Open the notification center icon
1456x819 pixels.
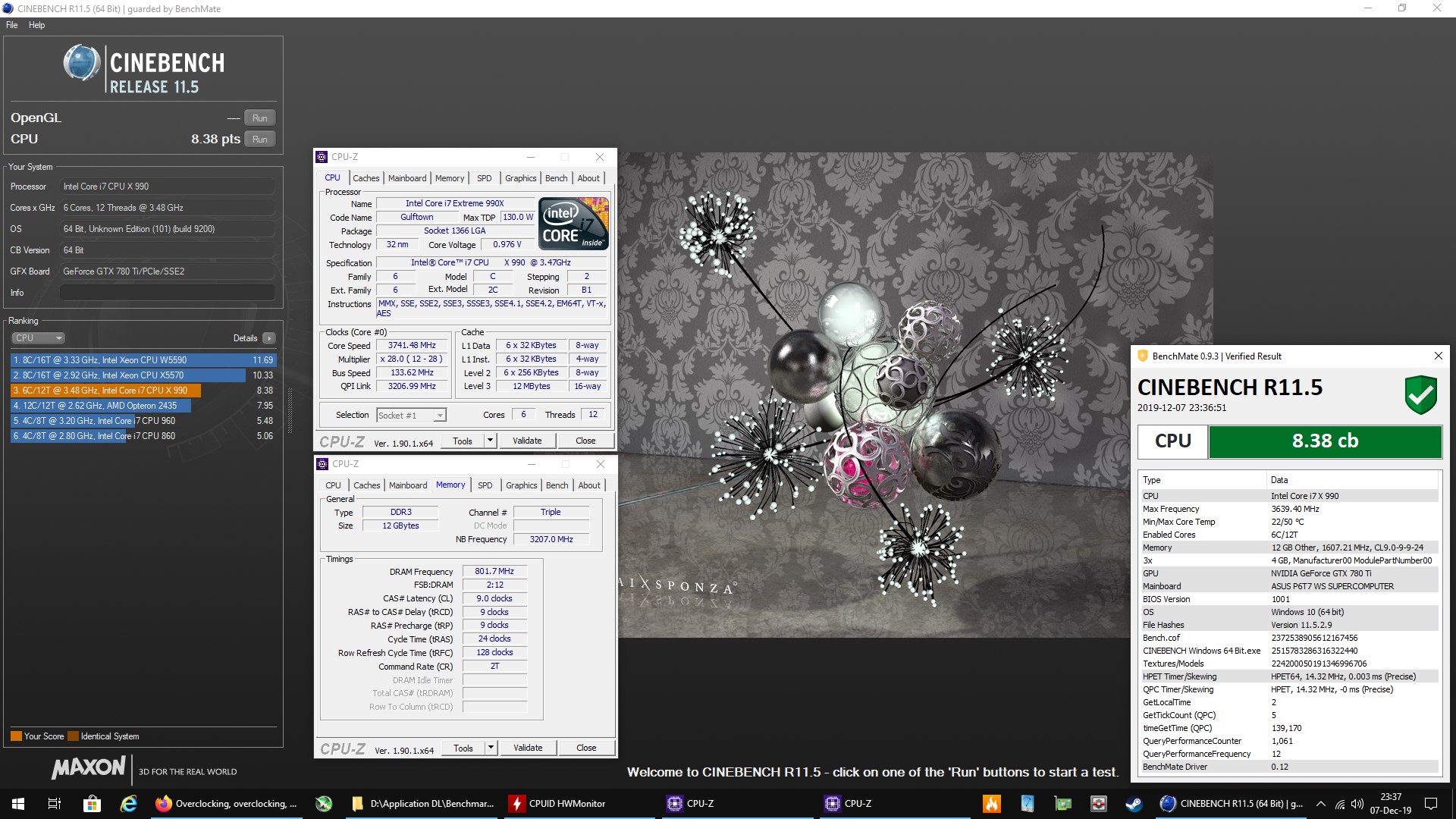pyautogui.click(x=1431, y=804)
